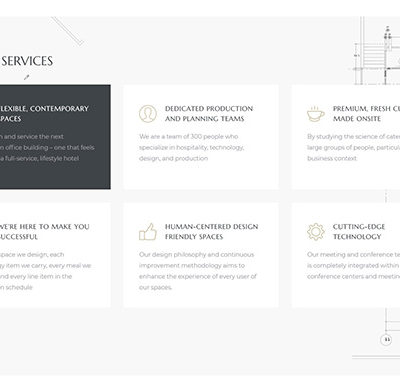
Task: Click the gear icon beside Cutting-Edge Technology
Action: [x=316, y=232]
